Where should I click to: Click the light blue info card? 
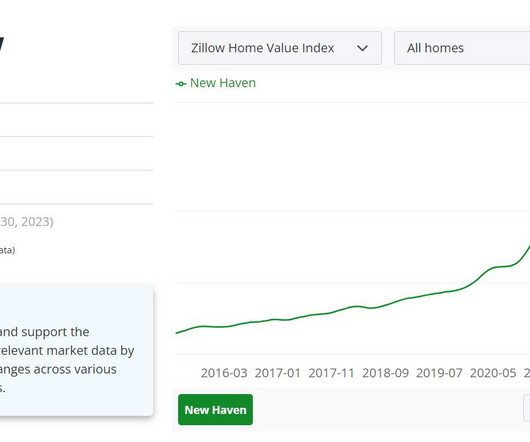pos(76,350)
